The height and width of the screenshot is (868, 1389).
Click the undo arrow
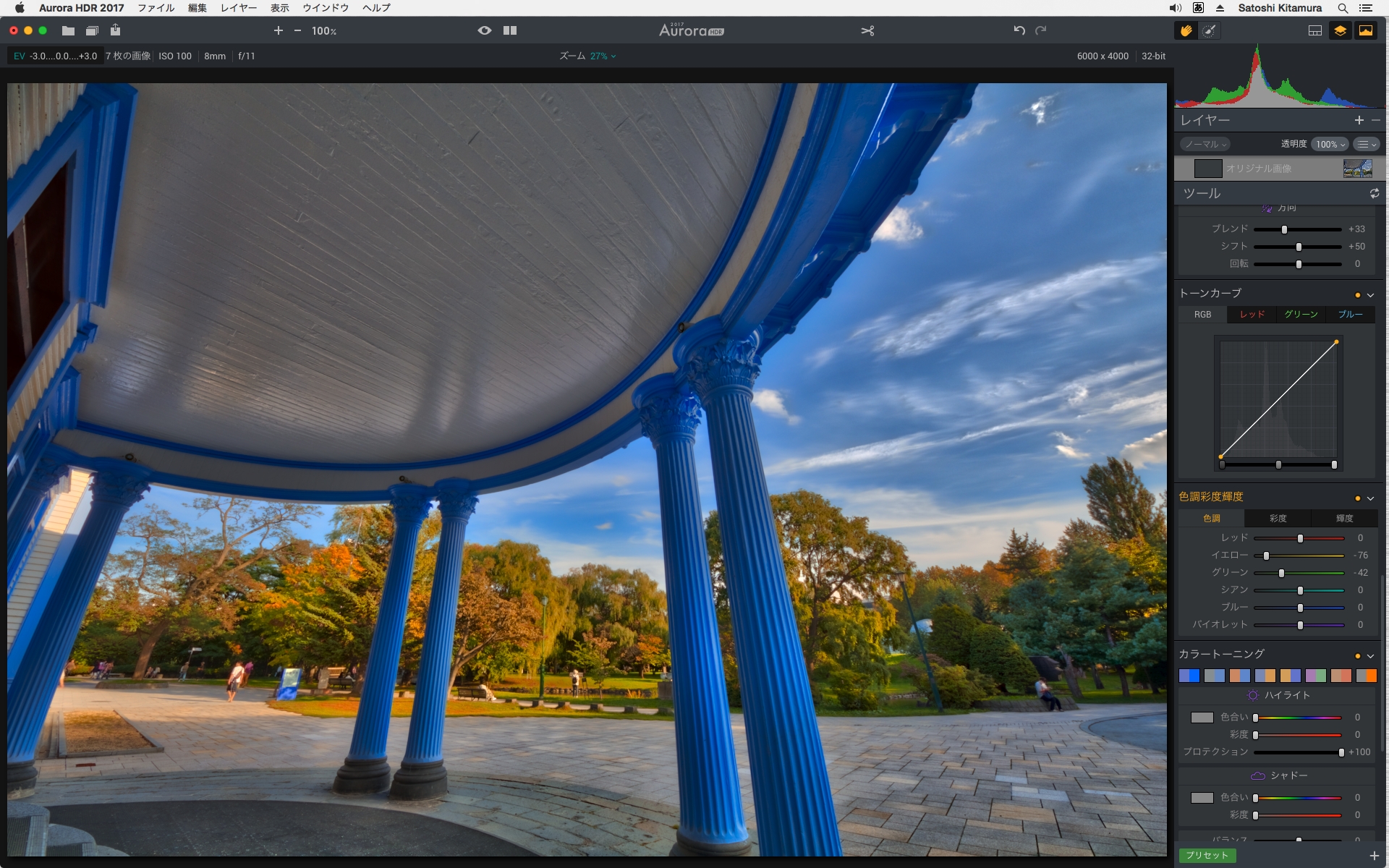(1019, 30)
